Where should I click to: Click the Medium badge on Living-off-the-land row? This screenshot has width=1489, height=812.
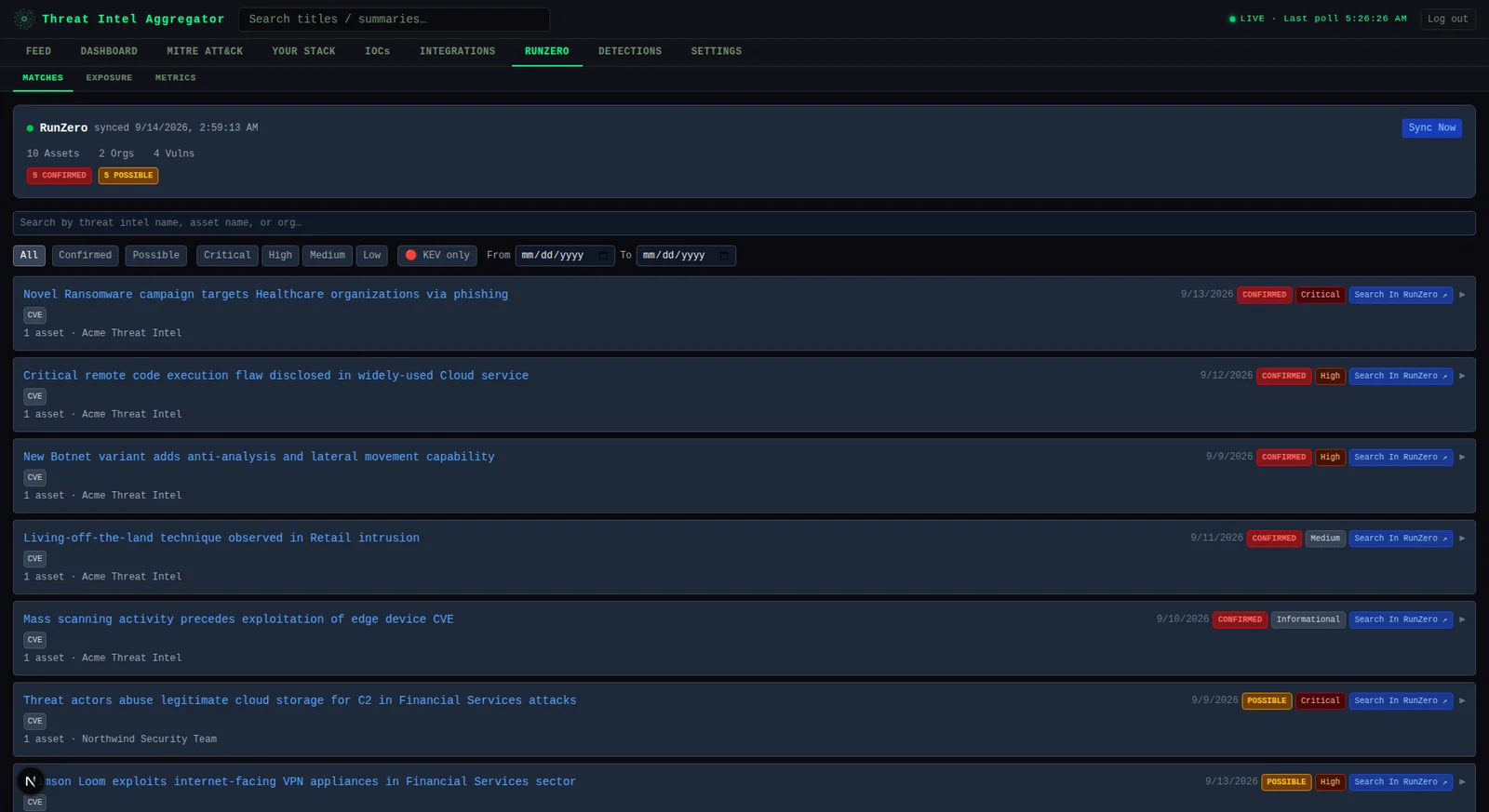(1325, 539)
